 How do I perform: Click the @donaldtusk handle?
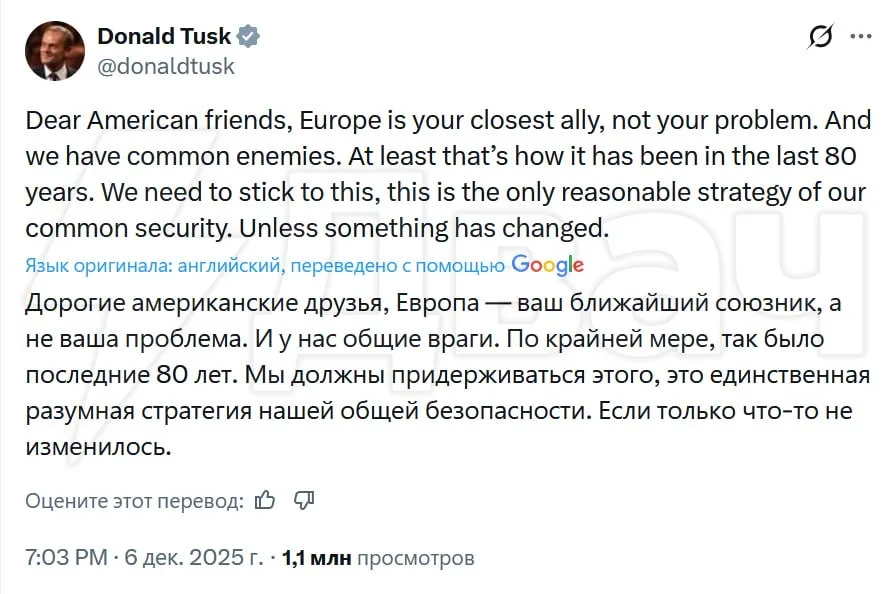(165, 65)
